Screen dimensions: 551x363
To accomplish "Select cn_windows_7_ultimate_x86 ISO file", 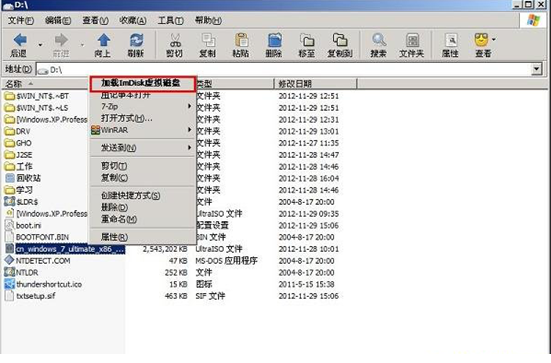I will [x=65, y=249].
